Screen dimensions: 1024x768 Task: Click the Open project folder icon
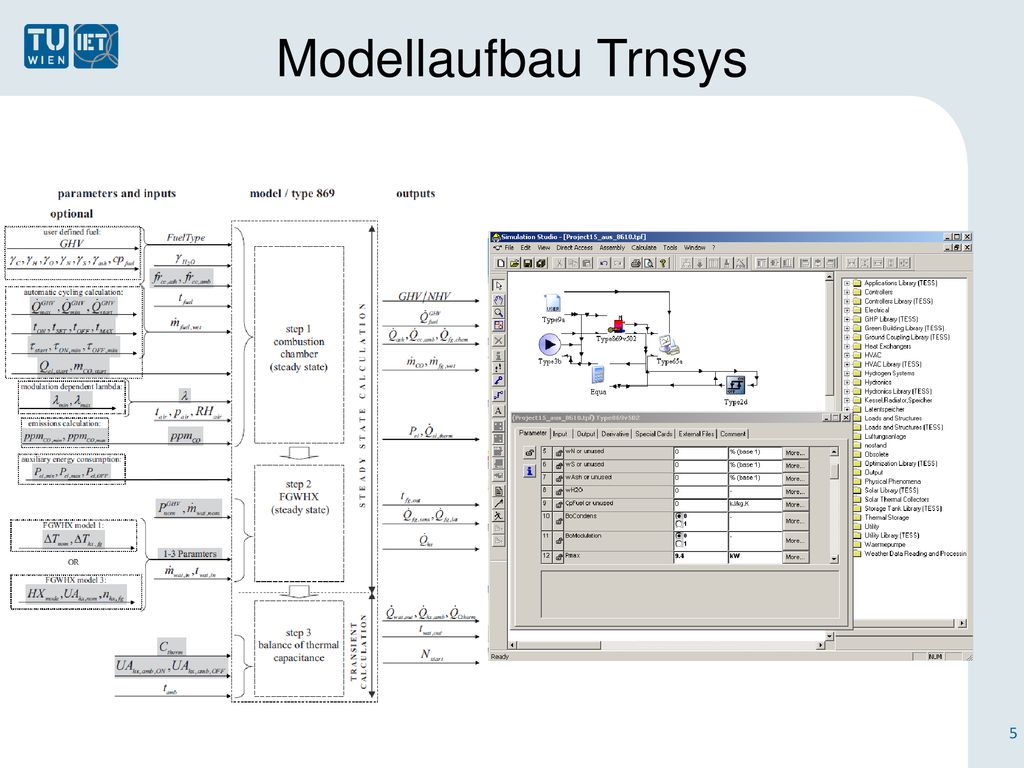pos(514,263)
